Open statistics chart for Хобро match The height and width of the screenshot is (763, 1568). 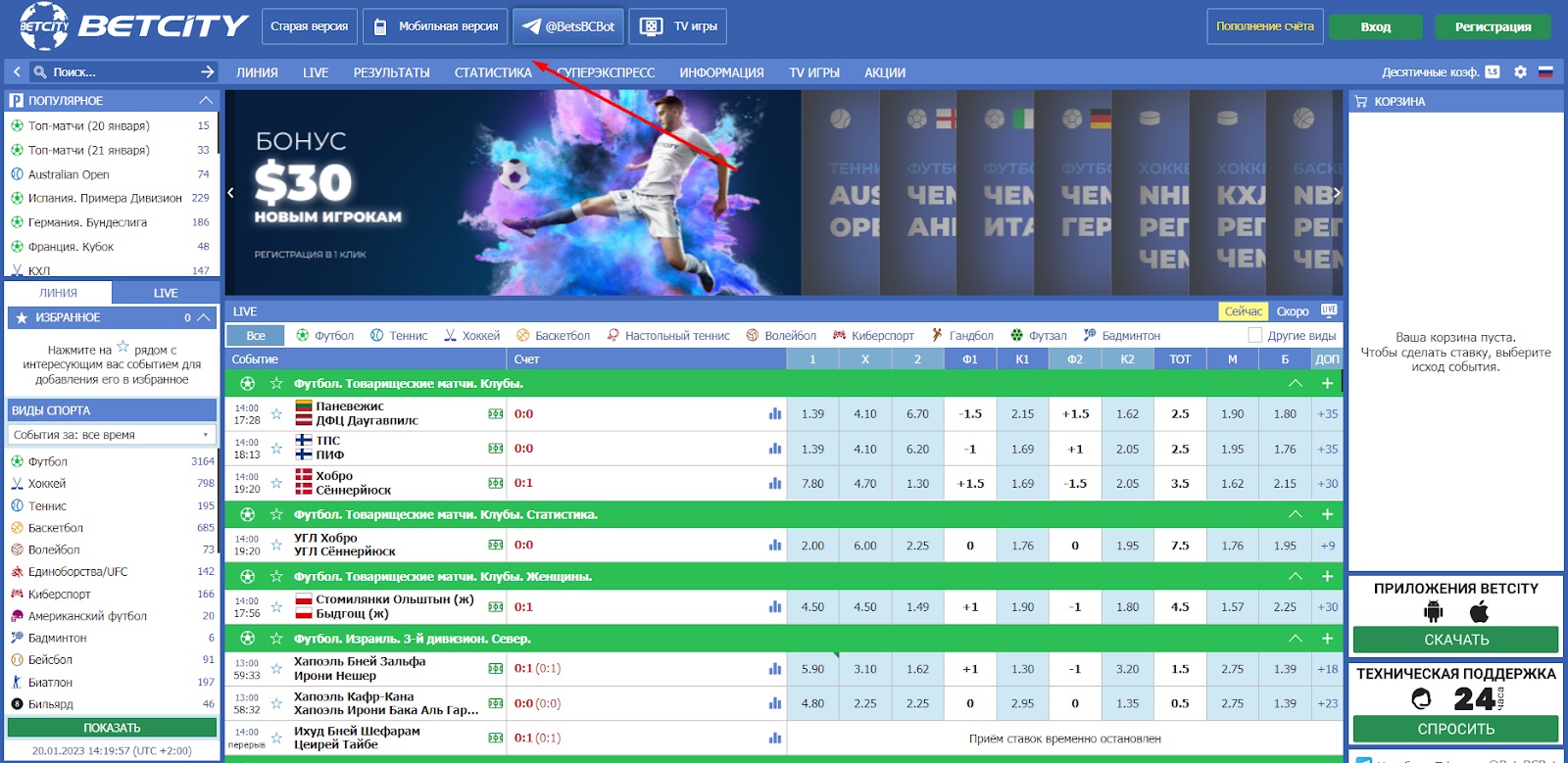coord(775,483)
